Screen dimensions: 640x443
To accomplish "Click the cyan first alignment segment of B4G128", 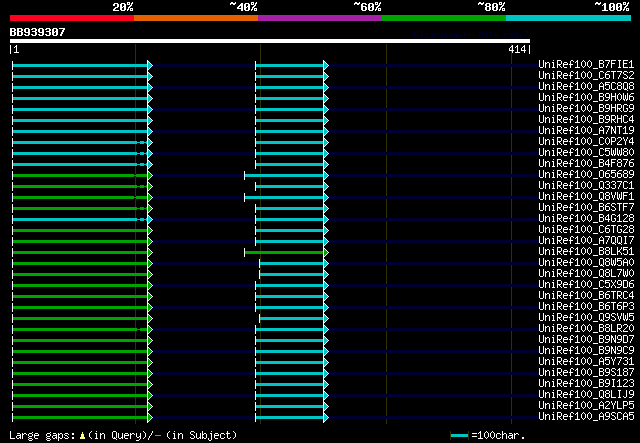I will coord(81,220).
